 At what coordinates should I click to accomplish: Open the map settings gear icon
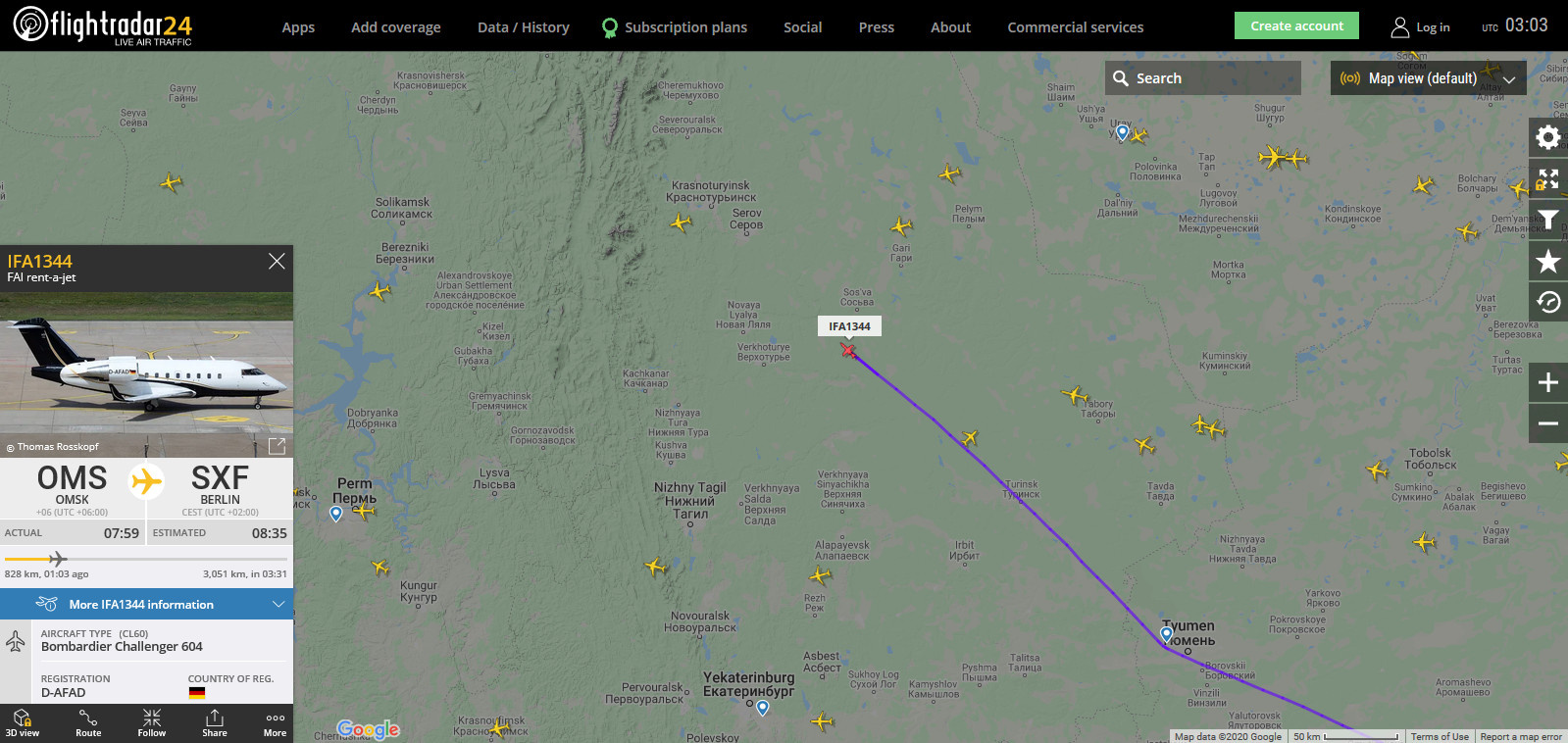tap(1548, 137)
